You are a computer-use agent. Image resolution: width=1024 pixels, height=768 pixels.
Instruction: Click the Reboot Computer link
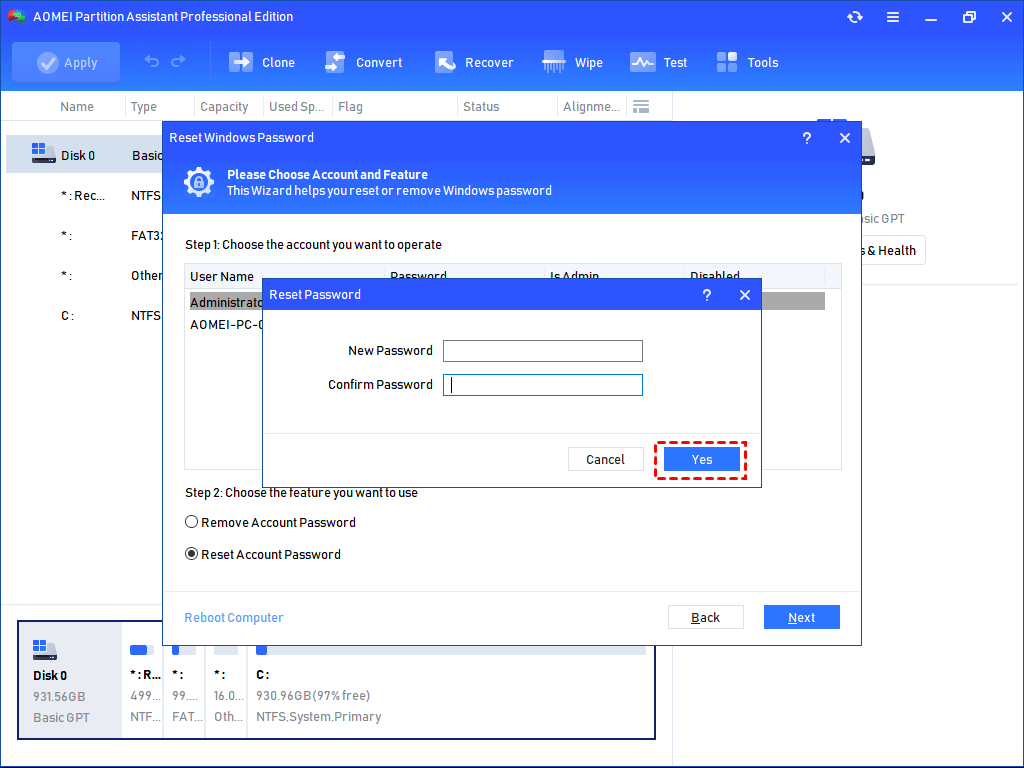tap(233, 617)
